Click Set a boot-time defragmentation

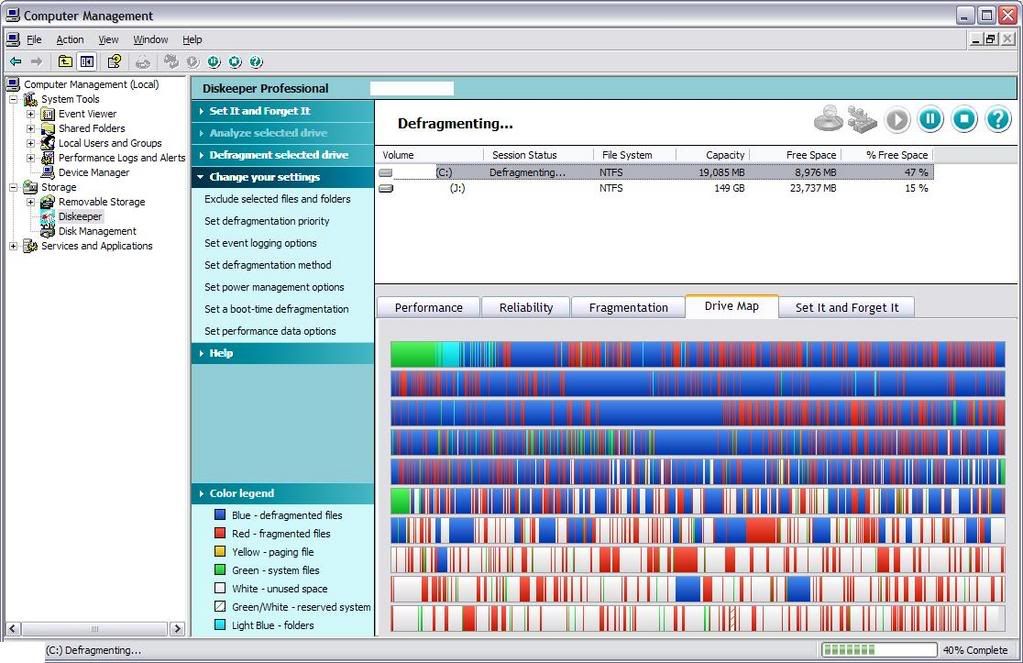tap(277, 309)
